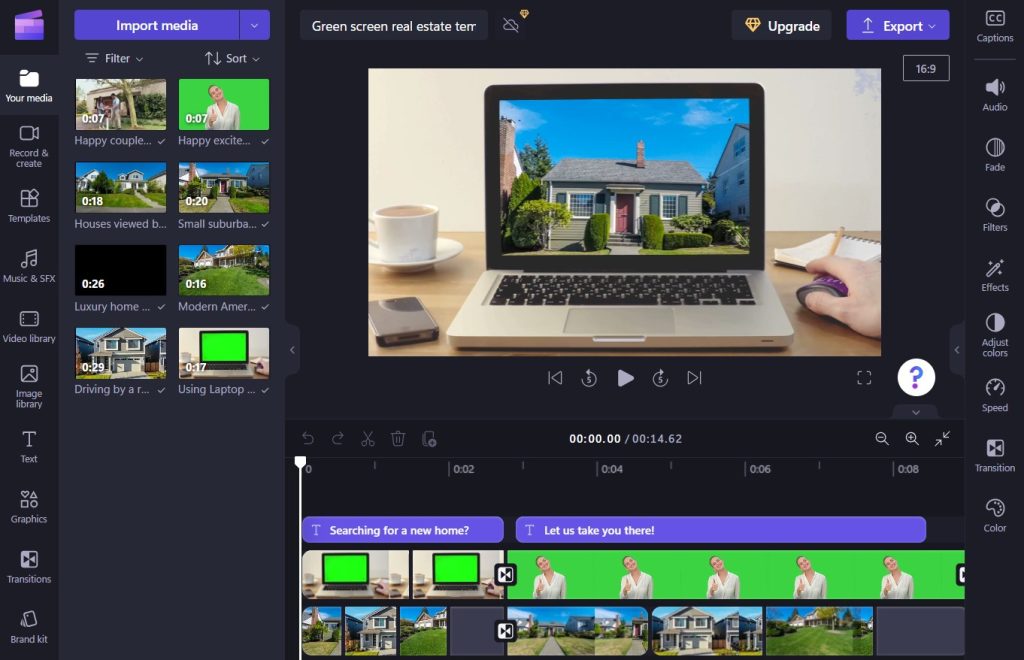Expand Import media dropdown arrow
Viewport: 1024px width, 660px height.
click(255, 25)
